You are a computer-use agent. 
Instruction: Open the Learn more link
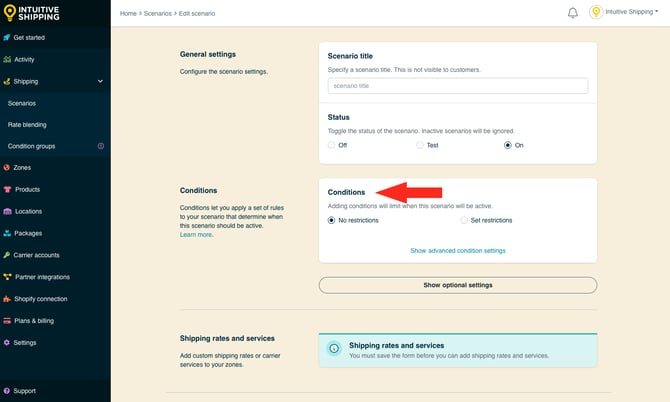(x=196, y=234)
